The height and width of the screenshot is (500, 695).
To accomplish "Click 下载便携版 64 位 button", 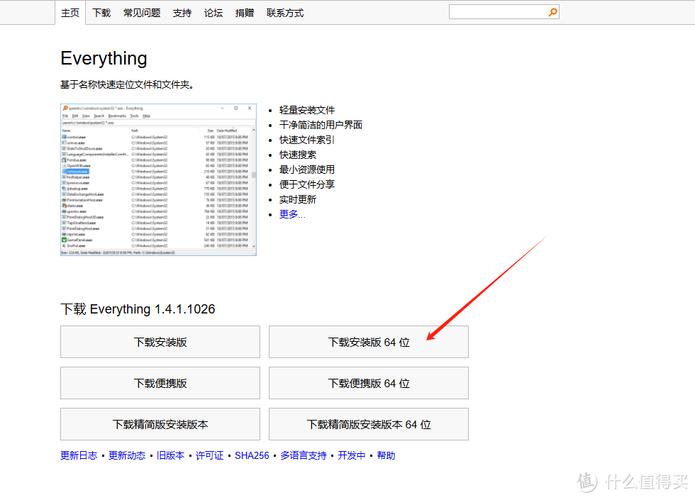I will (368, 383).
